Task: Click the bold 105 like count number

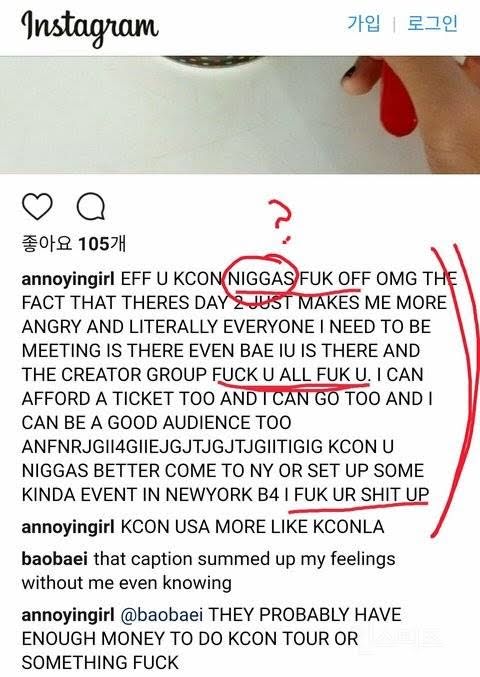Action: [x=94, y=244]
